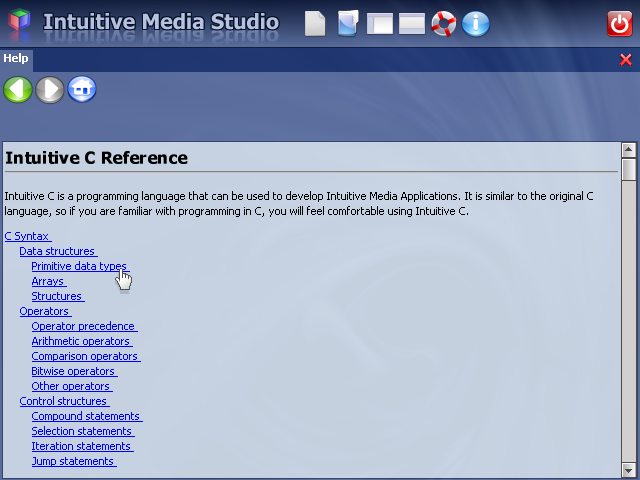The image size is (640, 480).
Task: Open the Control structures link
Action: (x=64, y=401)
